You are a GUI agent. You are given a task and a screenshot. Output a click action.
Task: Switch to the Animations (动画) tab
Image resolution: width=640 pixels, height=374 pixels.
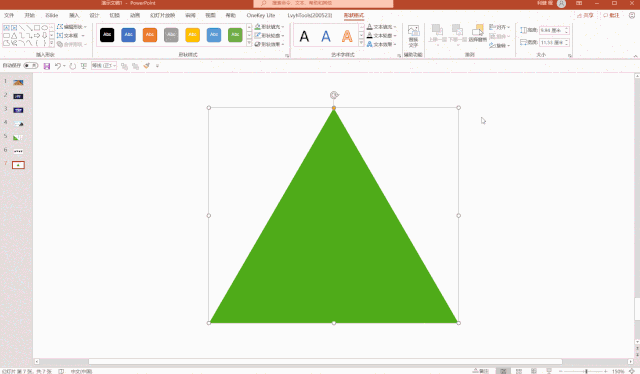point(135,15)
